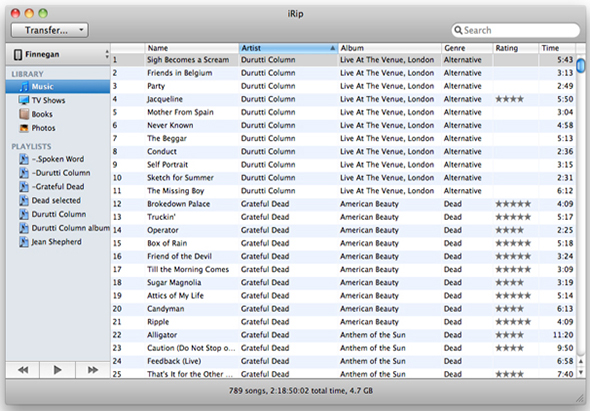Select the Photos library label
Image resolution: width=590 pixels, height=411 pixels.
tap(43, 128)
